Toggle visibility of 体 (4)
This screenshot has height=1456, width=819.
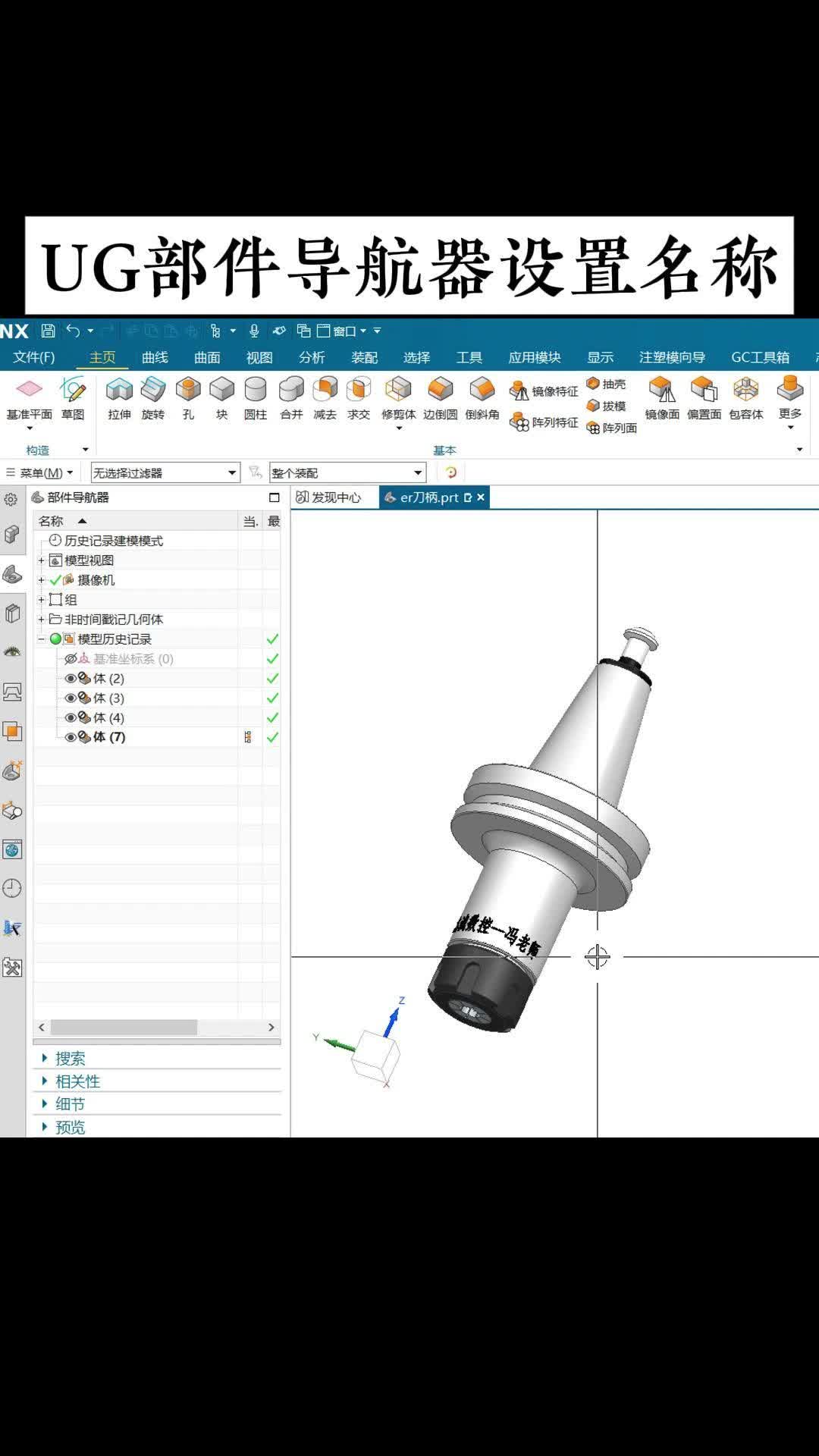[x=71, y=718]
